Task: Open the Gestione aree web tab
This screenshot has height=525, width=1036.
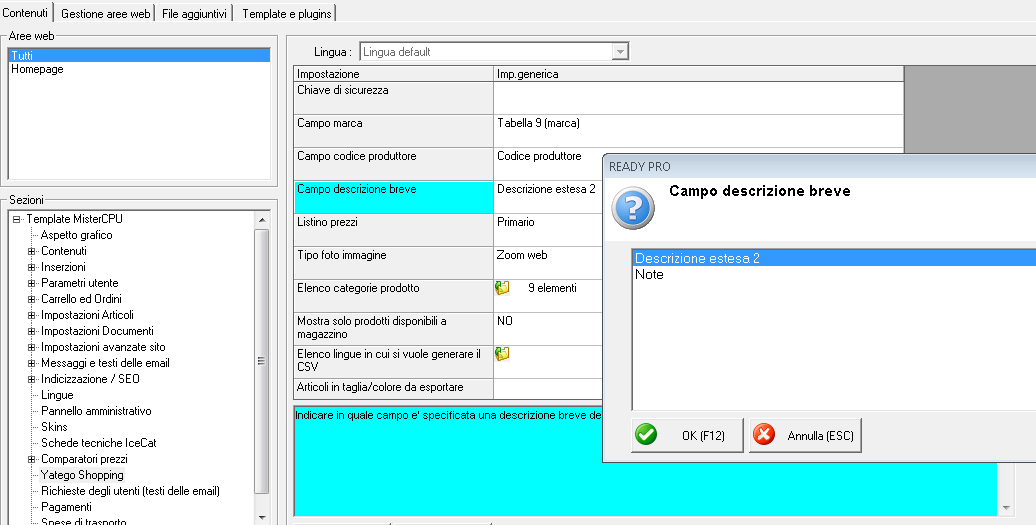Action: point(106,13)
